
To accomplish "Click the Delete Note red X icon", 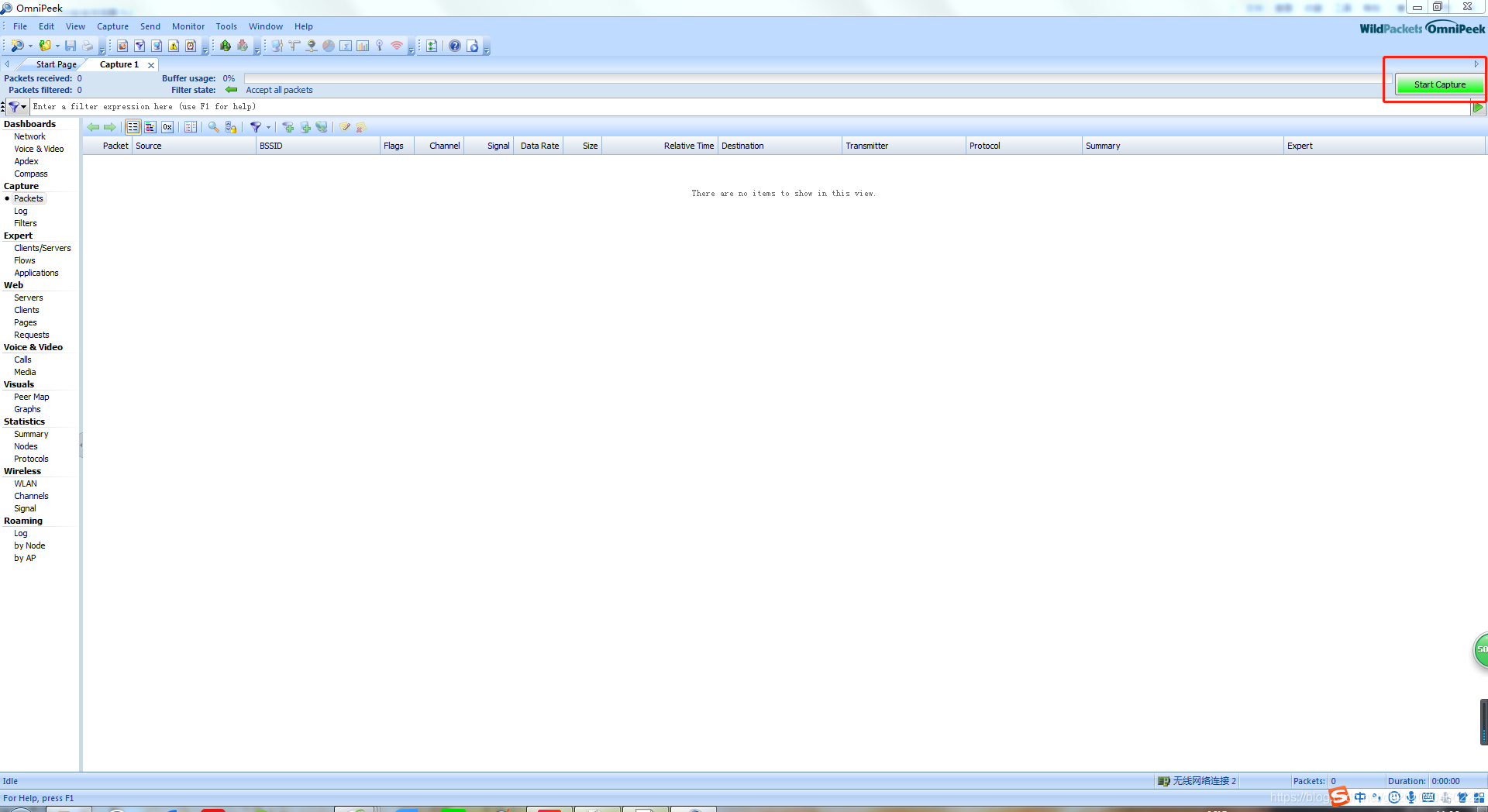I will [x=360, y=127].
